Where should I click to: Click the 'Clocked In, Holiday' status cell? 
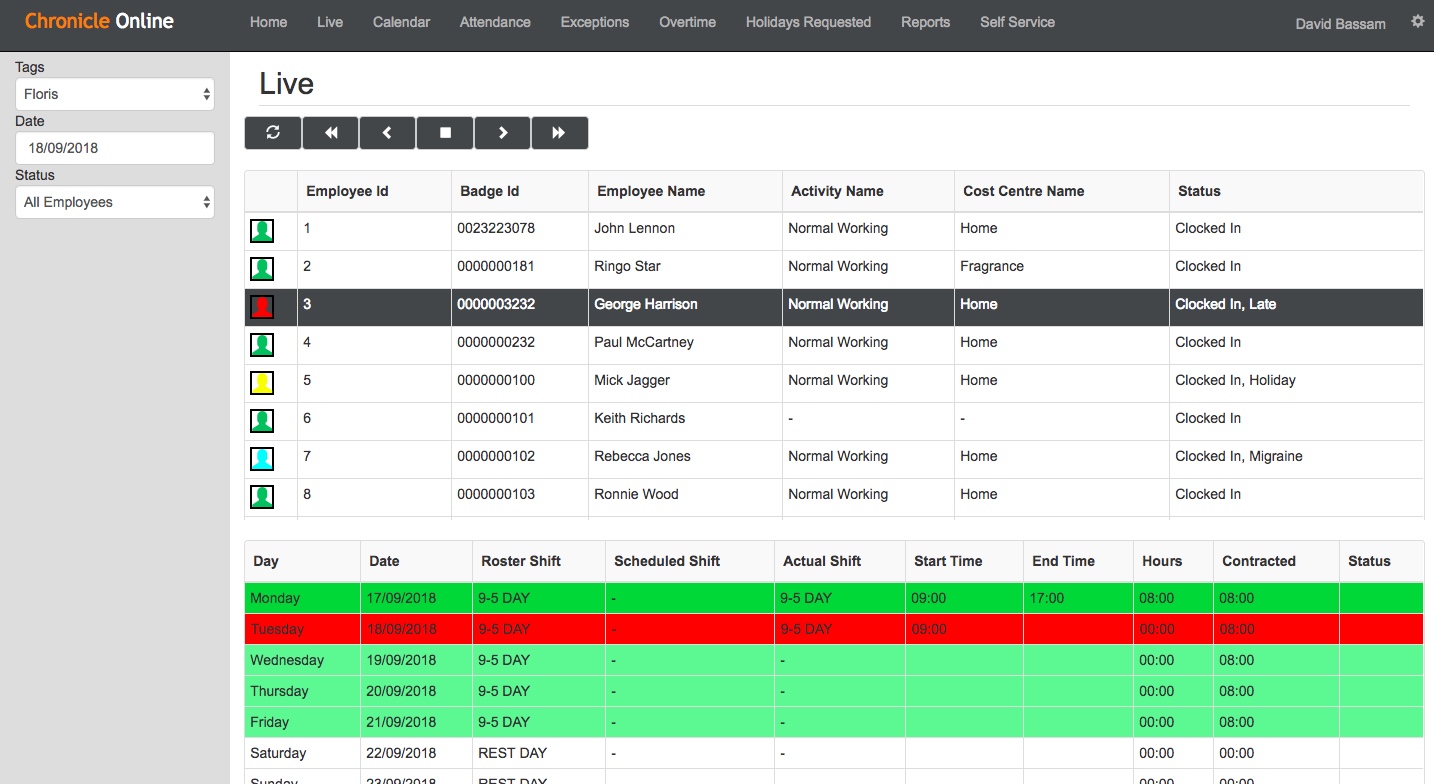coord(1297,381)
